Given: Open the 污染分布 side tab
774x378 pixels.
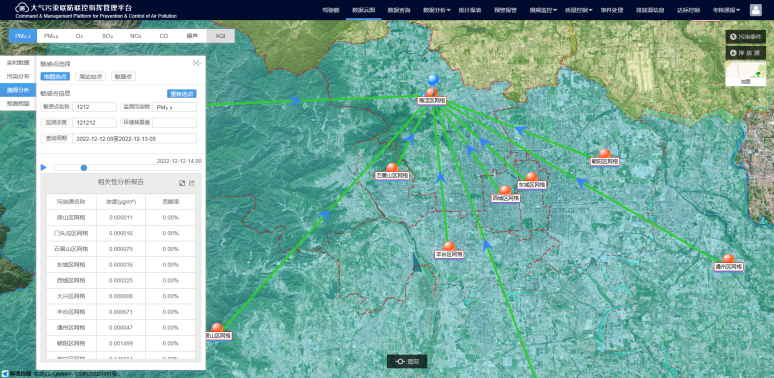Looking at the screenshot, I should coord(18,76).
